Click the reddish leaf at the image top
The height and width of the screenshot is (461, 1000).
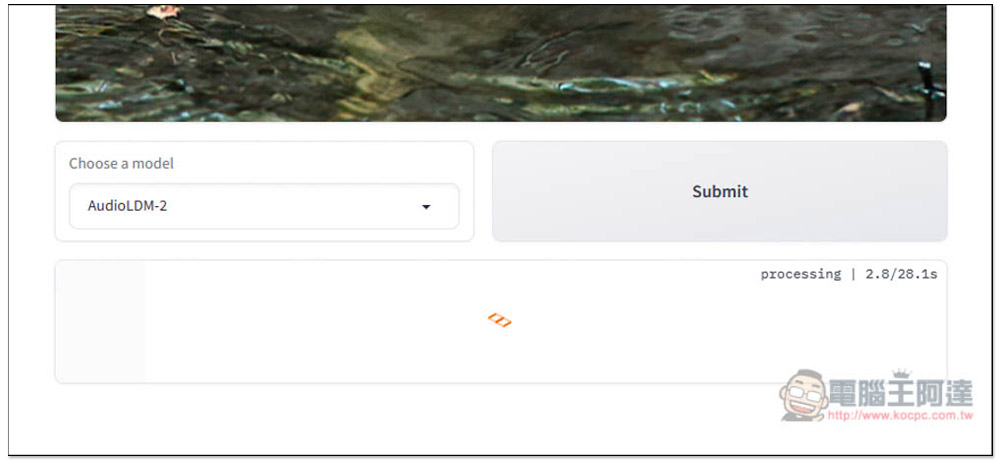(165, 11)
